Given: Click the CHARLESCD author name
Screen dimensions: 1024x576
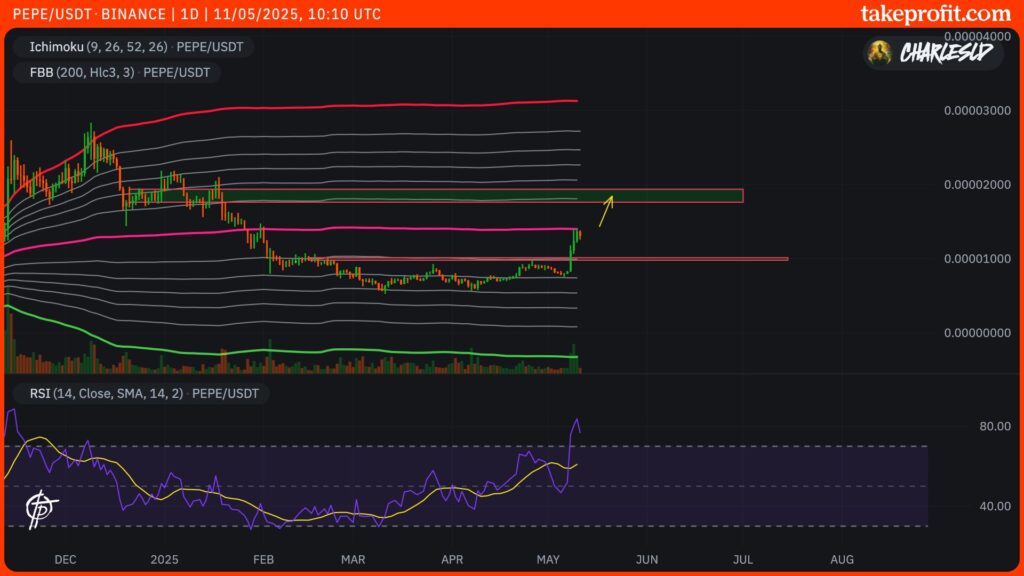Looking at the screenshot, I should (x=946, y=53).
